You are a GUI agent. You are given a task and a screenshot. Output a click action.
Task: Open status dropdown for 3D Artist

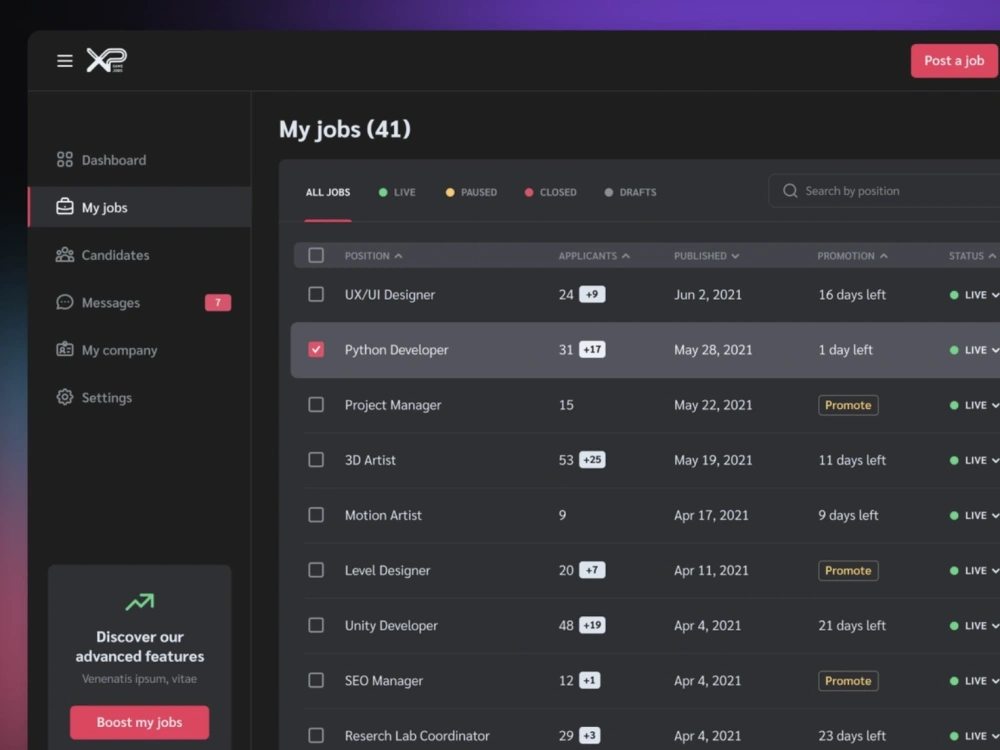click(974, 460)
